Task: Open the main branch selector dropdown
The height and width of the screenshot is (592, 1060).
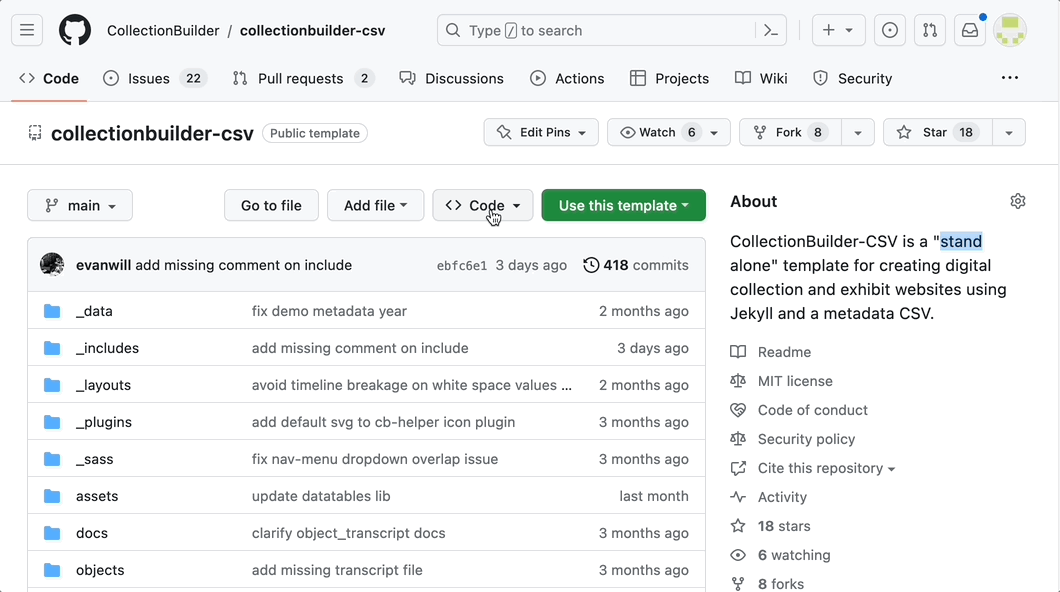Action: tap(79, 205)
